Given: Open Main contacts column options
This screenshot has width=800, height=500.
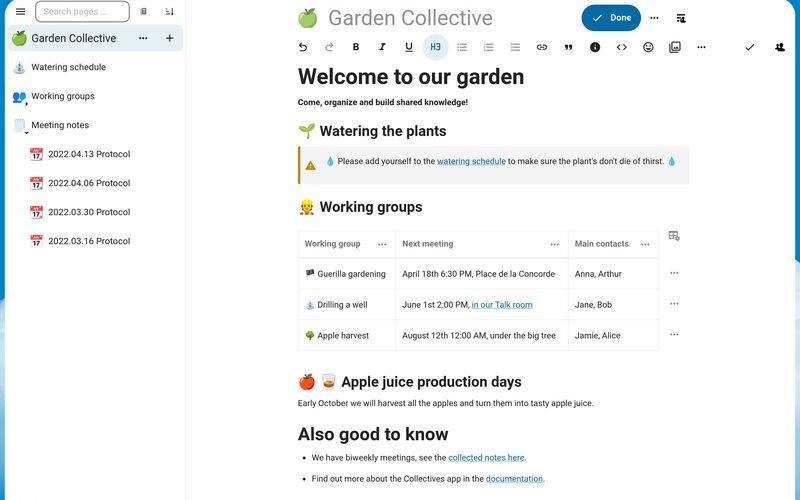Looking at the screenshot, I should click(645, 244).
